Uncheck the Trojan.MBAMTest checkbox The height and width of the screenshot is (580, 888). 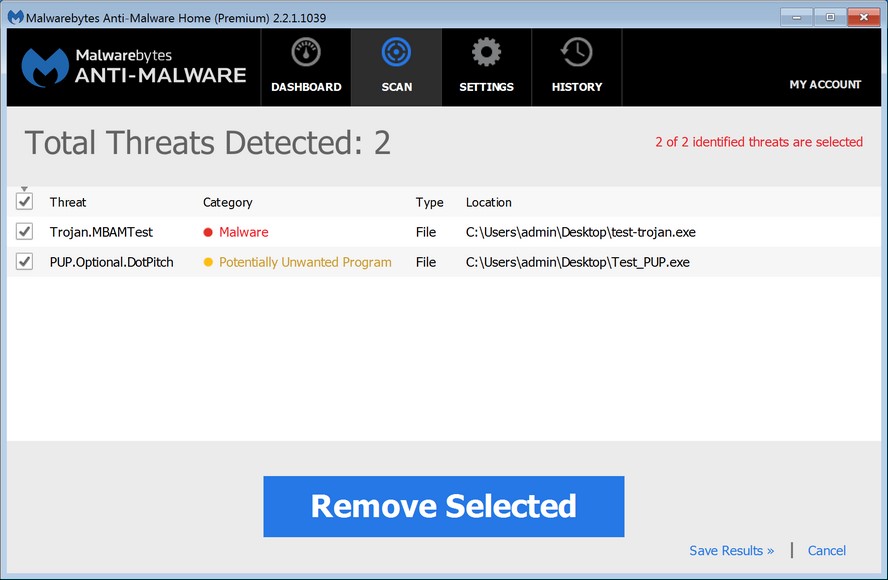(24, 232)
